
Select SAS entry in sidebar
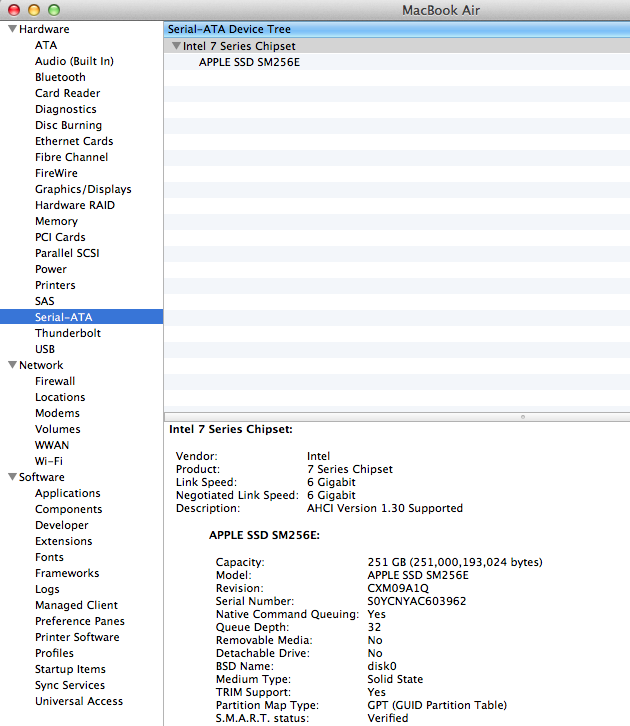pyautogui.click(x=44, y=301)
